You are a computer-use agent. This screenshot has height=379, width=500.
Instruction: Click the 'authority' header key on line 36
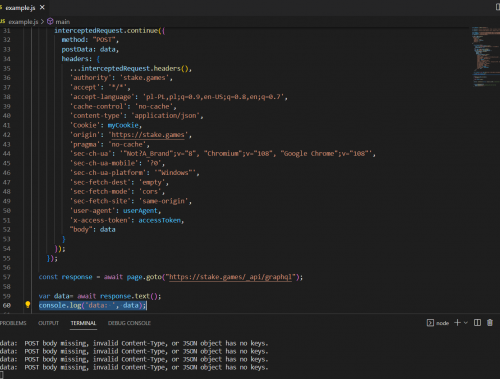tap(90, 78)
